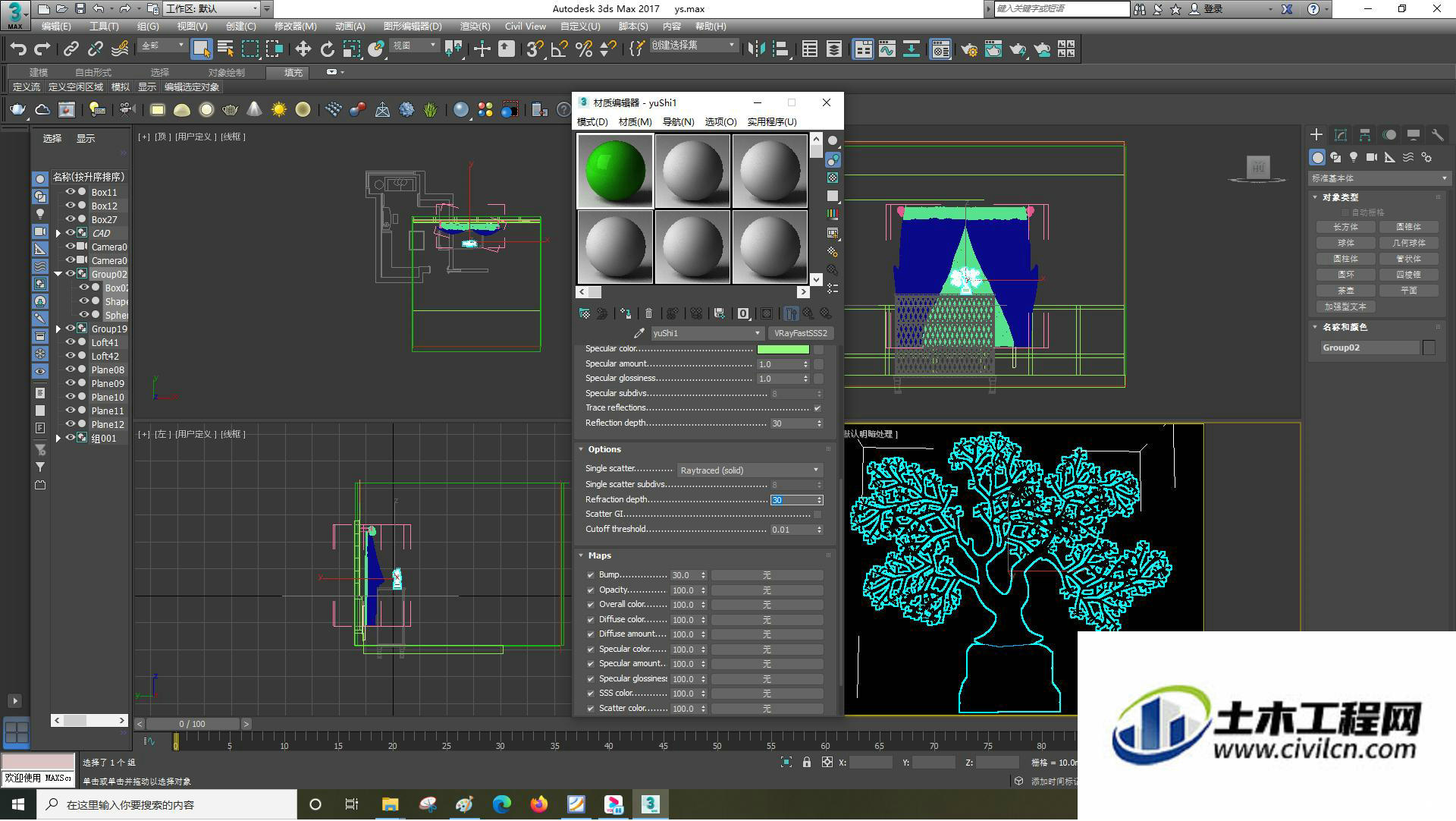Click the Specular color green swatch

783,349
